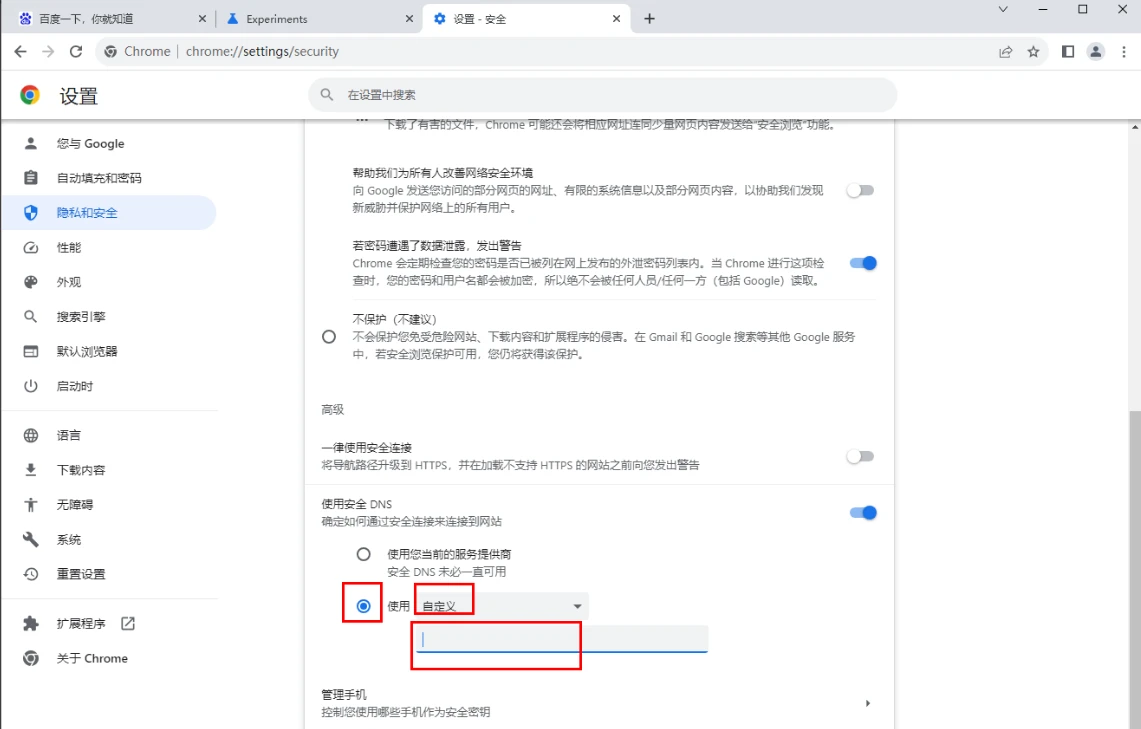Click the globe icon for 语言

tap(31, 435)
